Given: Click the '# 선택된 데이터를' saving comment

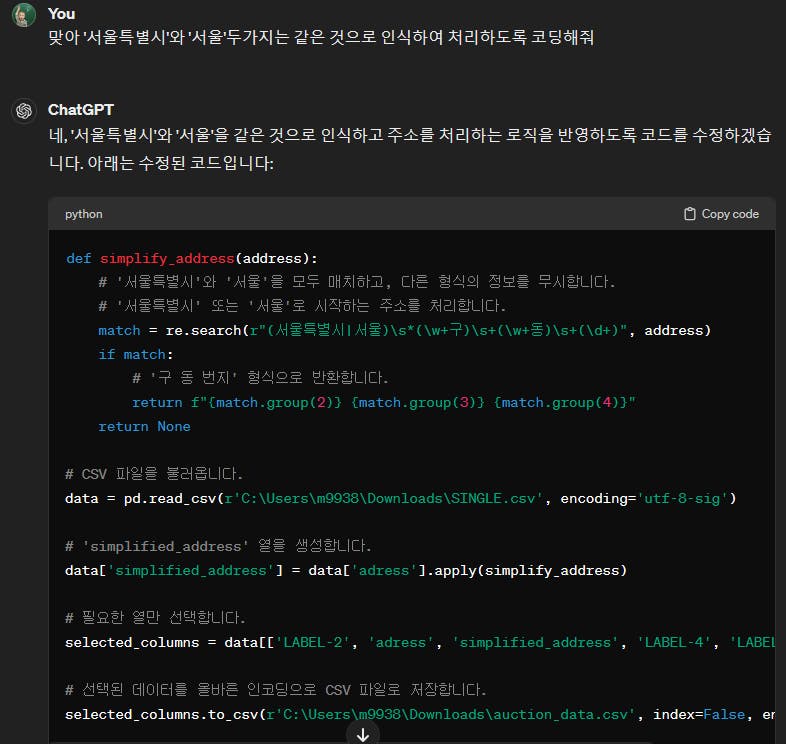Looking at the screenshot, I should tap(276, 690).
